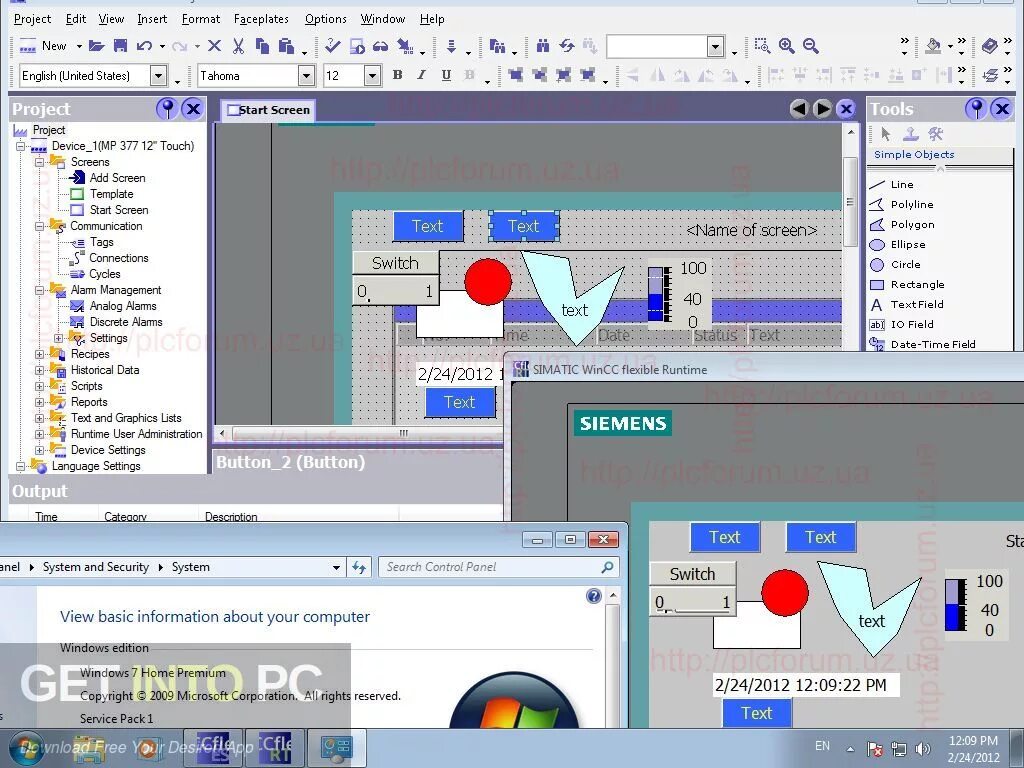Open the Insert menu
This screenshot has height=768, width=1024.
coord(152,19)
